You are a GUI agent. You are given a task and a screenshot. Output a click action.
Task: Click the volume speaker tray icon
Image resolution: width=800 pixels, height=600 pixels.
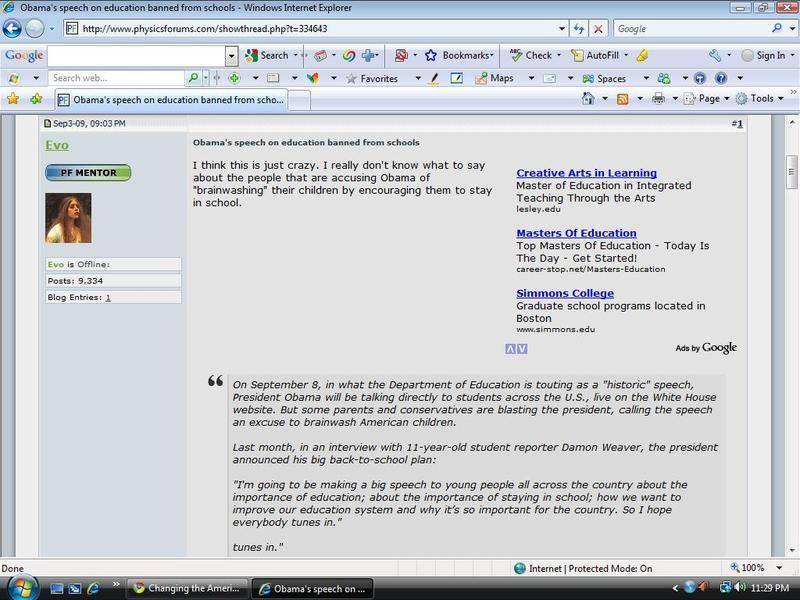[x=740, y=588]
